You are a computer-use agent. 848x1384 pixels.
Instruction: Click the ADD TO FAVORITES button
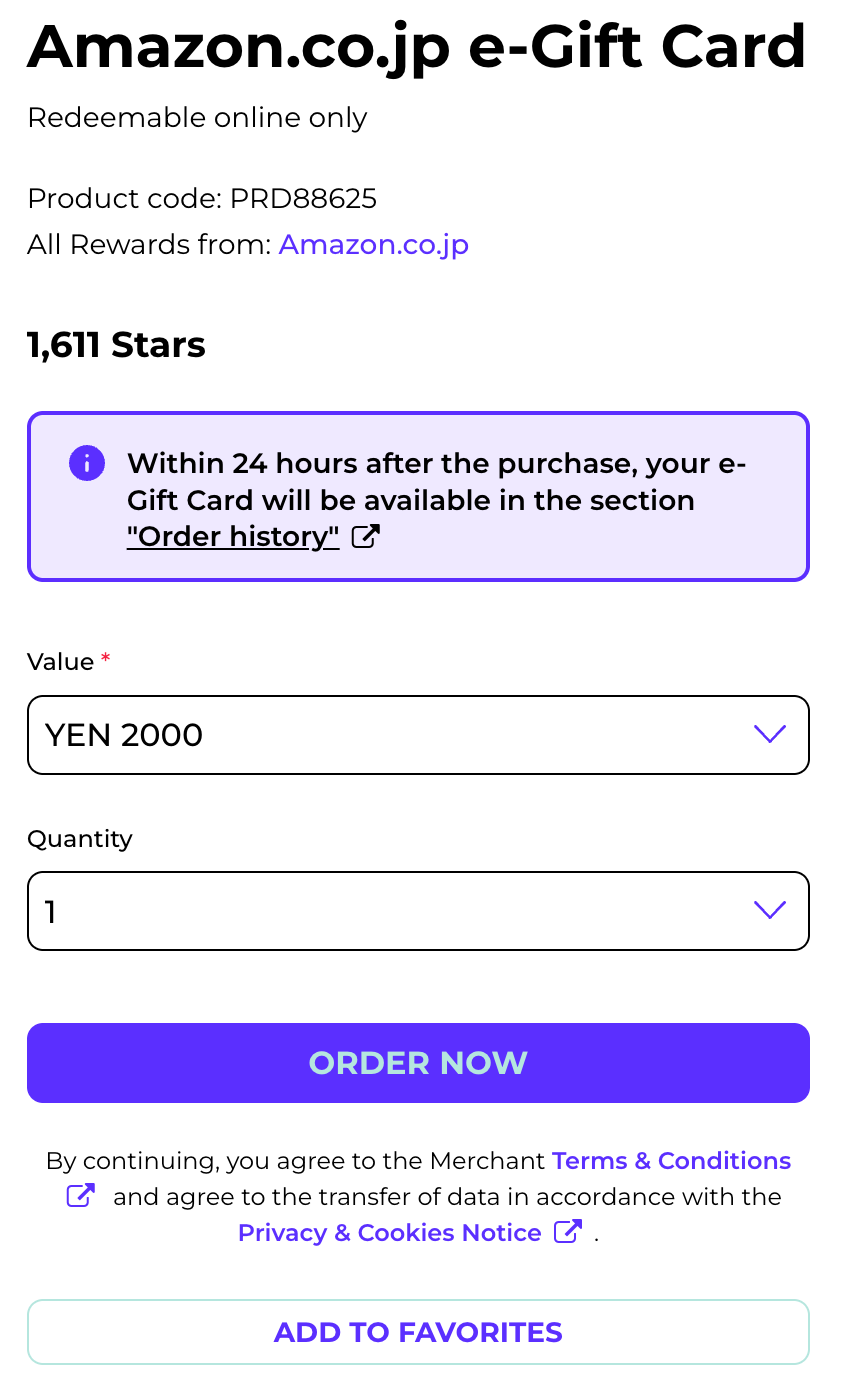418,1332
